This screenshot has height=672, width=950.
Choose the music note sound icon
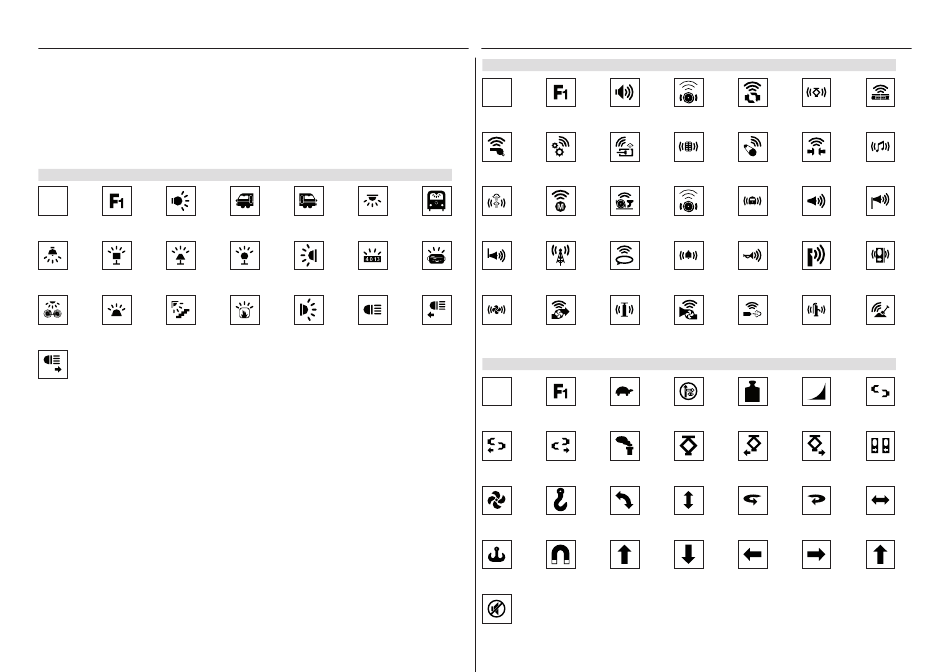click(x=880, y=147)
